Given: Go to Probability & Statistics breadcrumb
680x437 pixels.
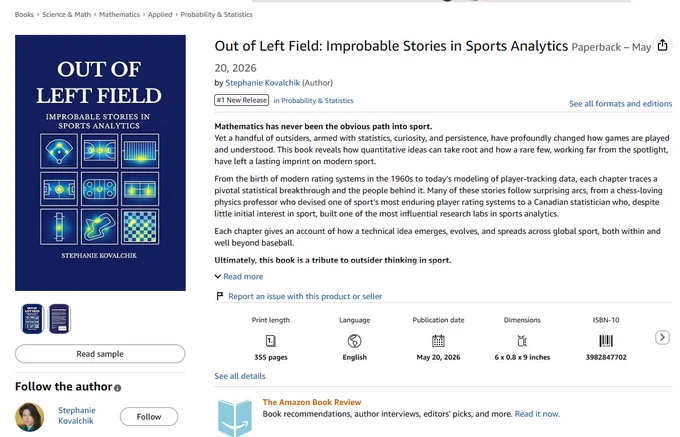Looking at the screenshot, I should (x=216, y=14).
